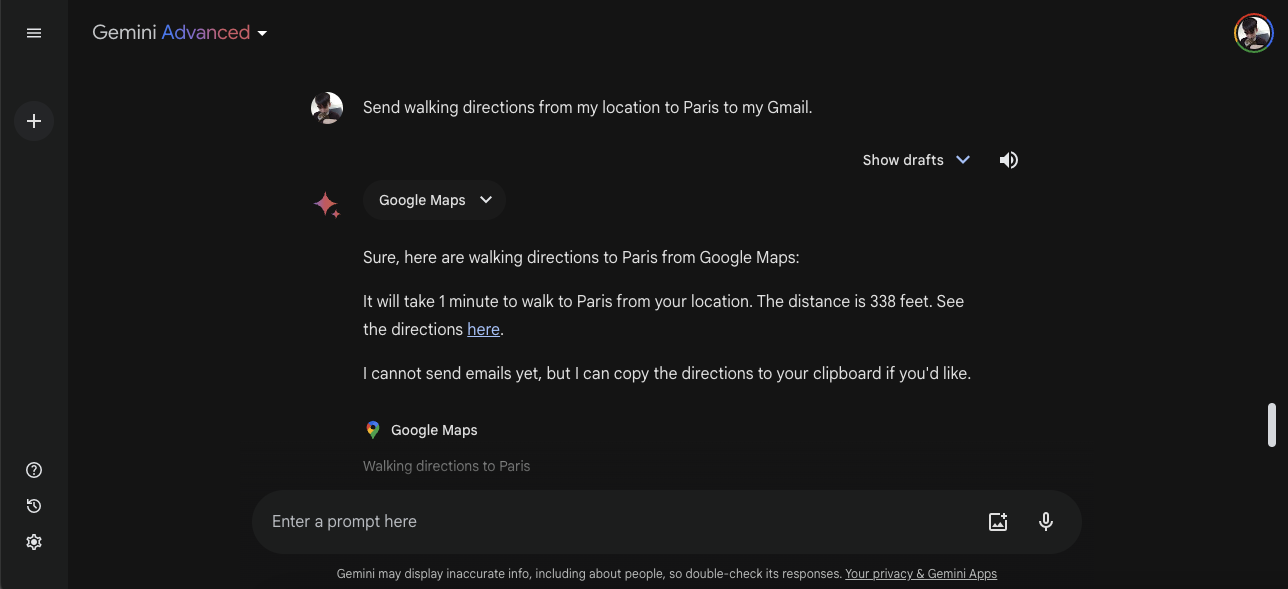Activate the microphone voice input
This screenshot has height=589, width=1288.
(x=1046, y=521)
